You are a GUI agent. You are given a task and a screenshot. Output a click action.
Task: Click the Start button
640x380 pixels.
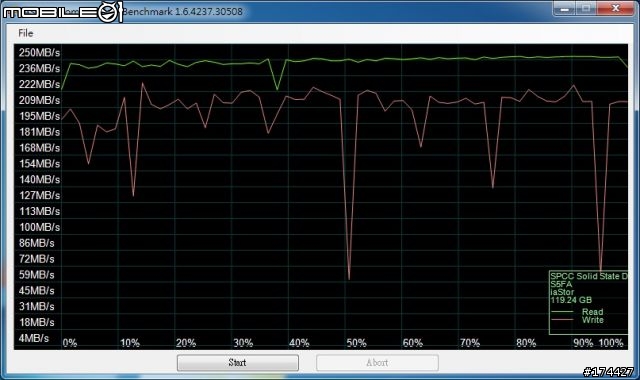pyautogui.click(x=238, y=362)
